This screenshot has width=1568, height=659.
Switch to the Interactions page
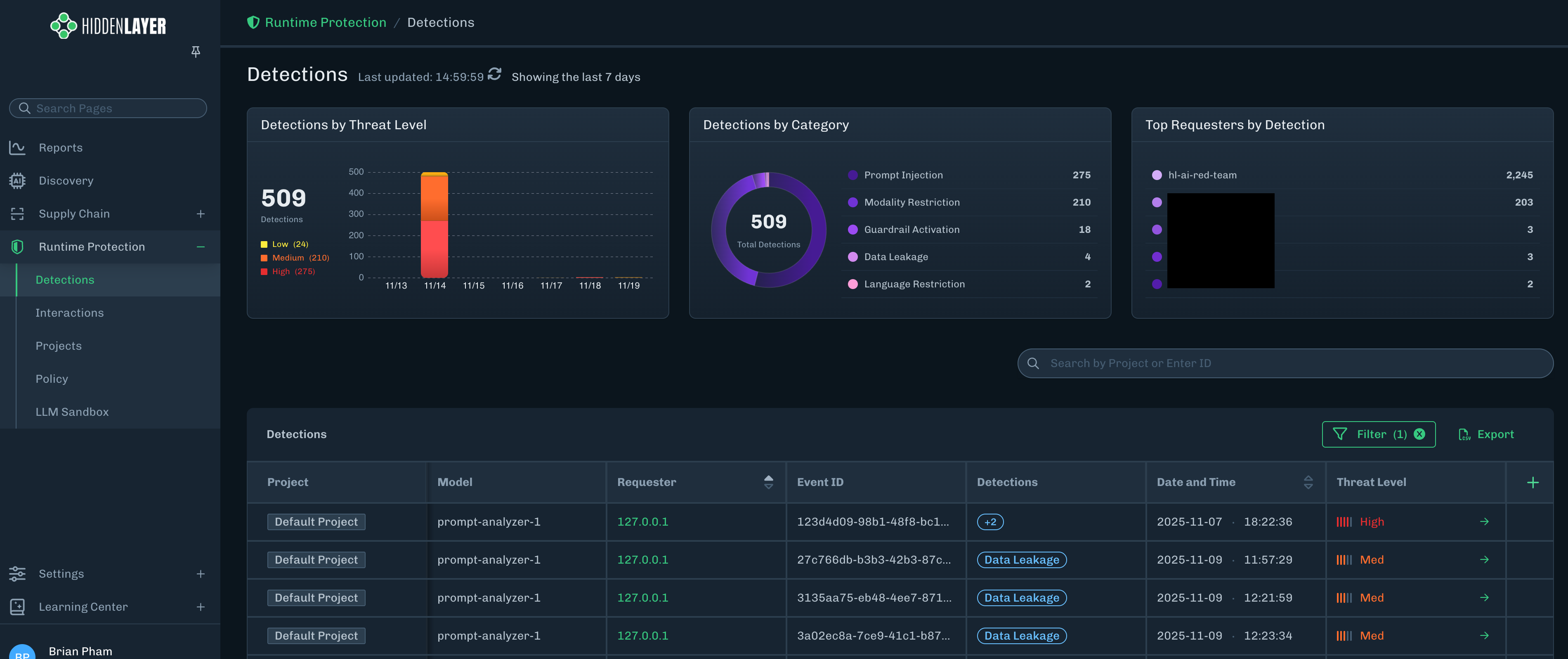[x=70, y=313]
